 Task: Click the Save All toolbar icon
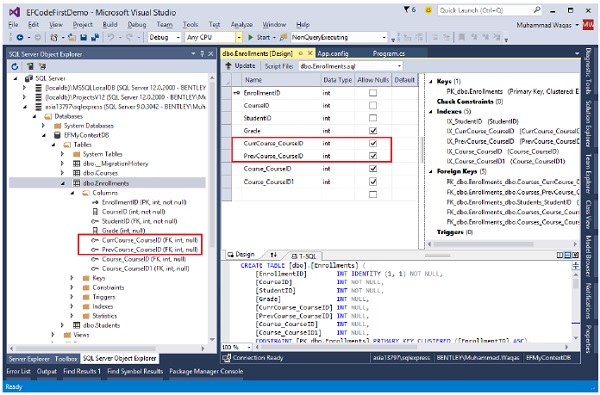[x=94, y=38]
